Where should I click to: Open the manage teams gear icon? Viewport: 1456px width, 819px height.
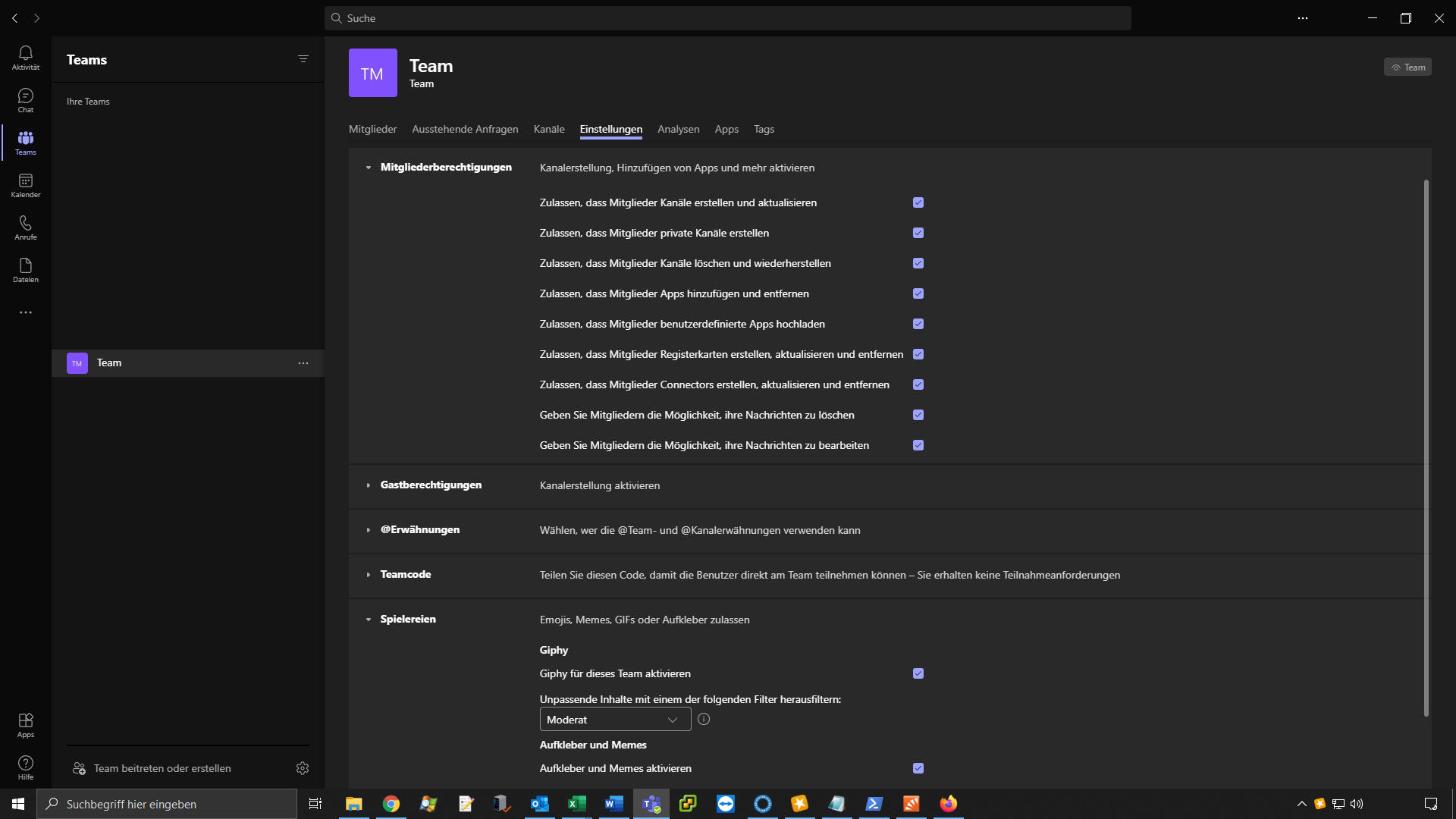[303, 768]
